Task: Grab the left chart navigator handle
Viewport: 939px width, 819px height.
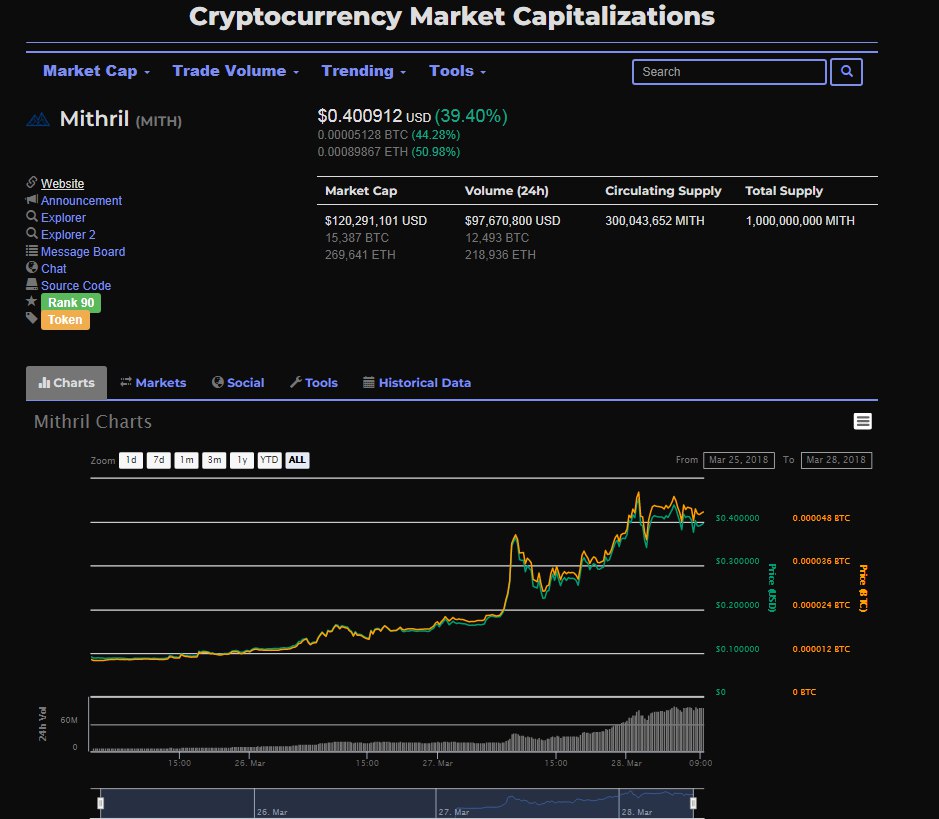Action: tap(100, 803)
